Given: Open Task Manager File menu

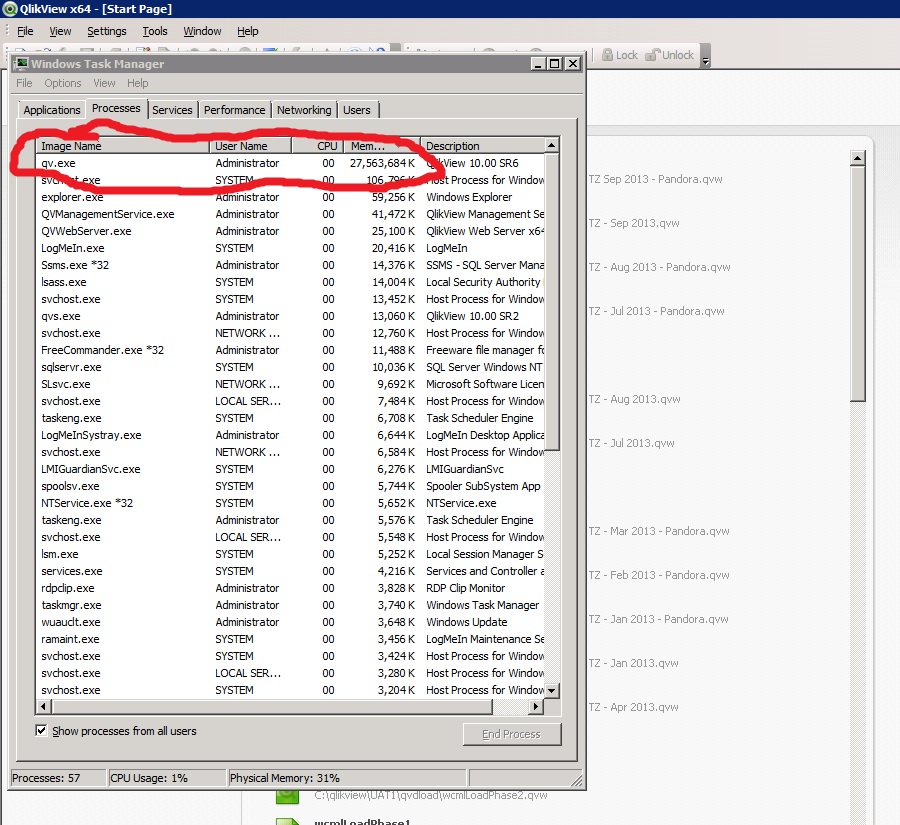Looking at the screenshot, I should tap(24, 83).
